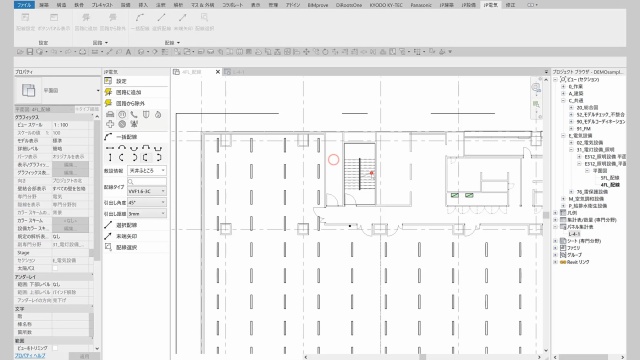
Task: Select 91_FM in project browser
Action: click(x=584, y=129)
